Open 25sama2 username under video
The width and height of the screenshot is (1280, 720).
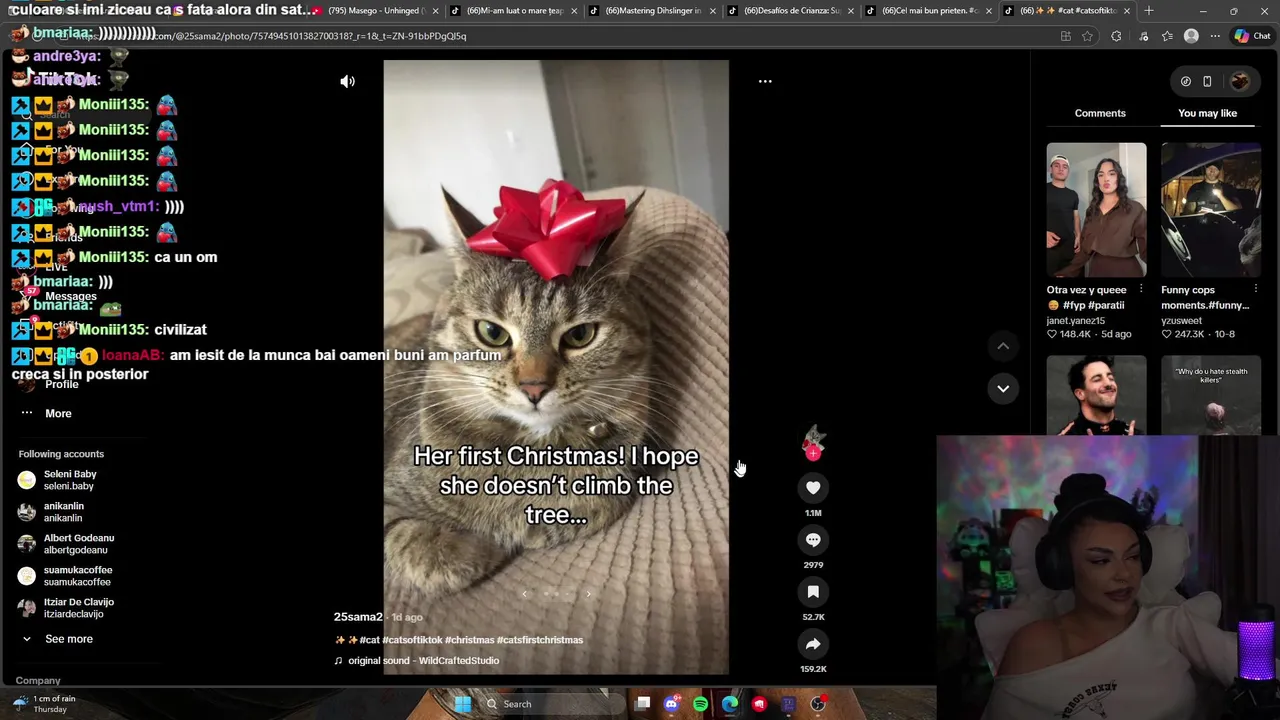(358, 617)
